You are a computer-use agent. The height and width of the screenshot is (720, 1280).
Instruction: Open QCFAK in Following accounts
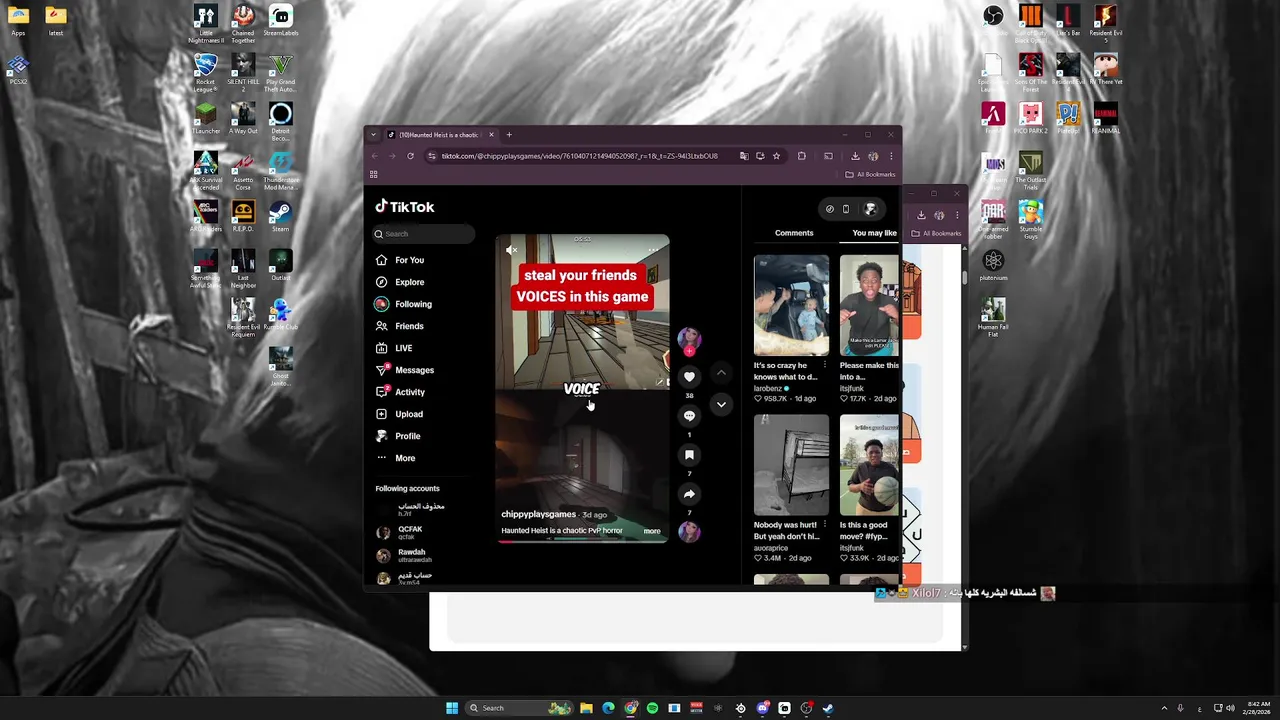coord(410,532)
